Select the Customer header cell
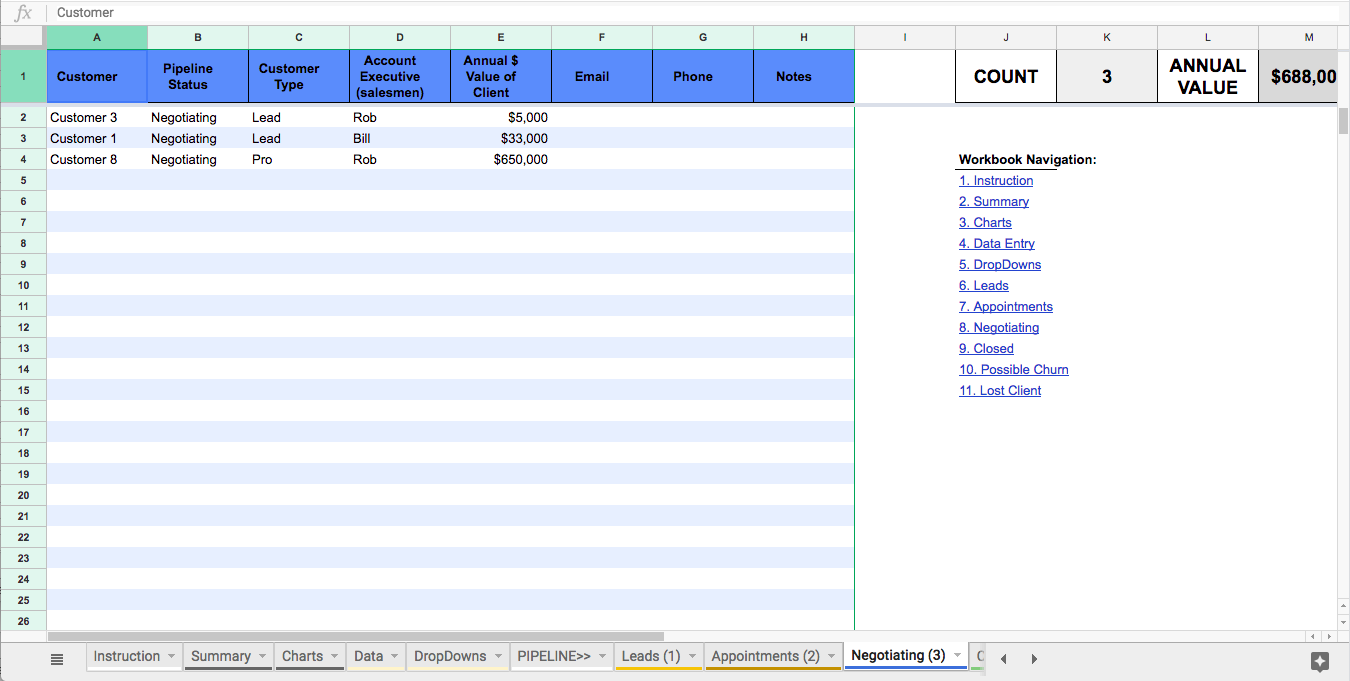 tap(97, 76)
